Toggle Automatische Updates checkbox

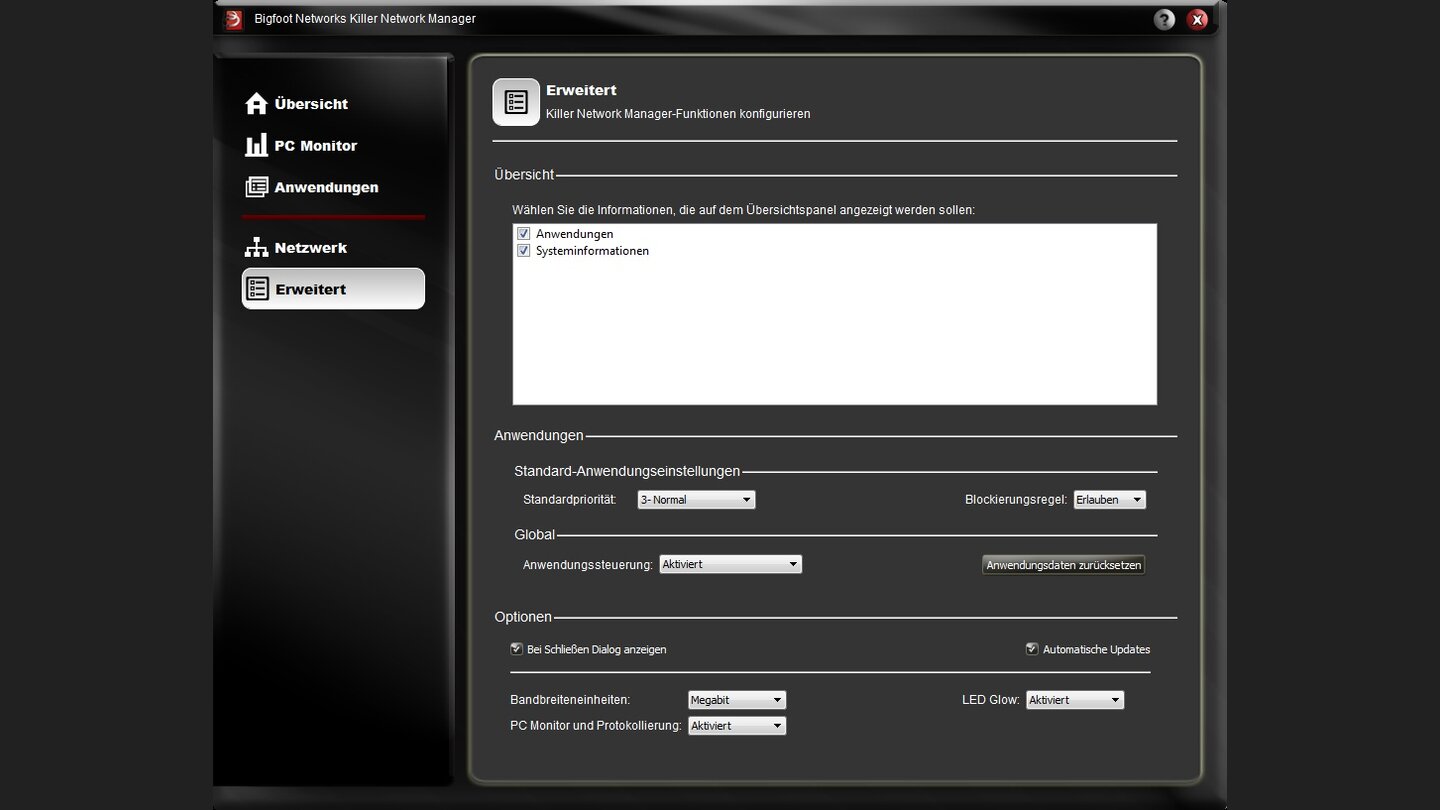click(x=1032, y=649)
